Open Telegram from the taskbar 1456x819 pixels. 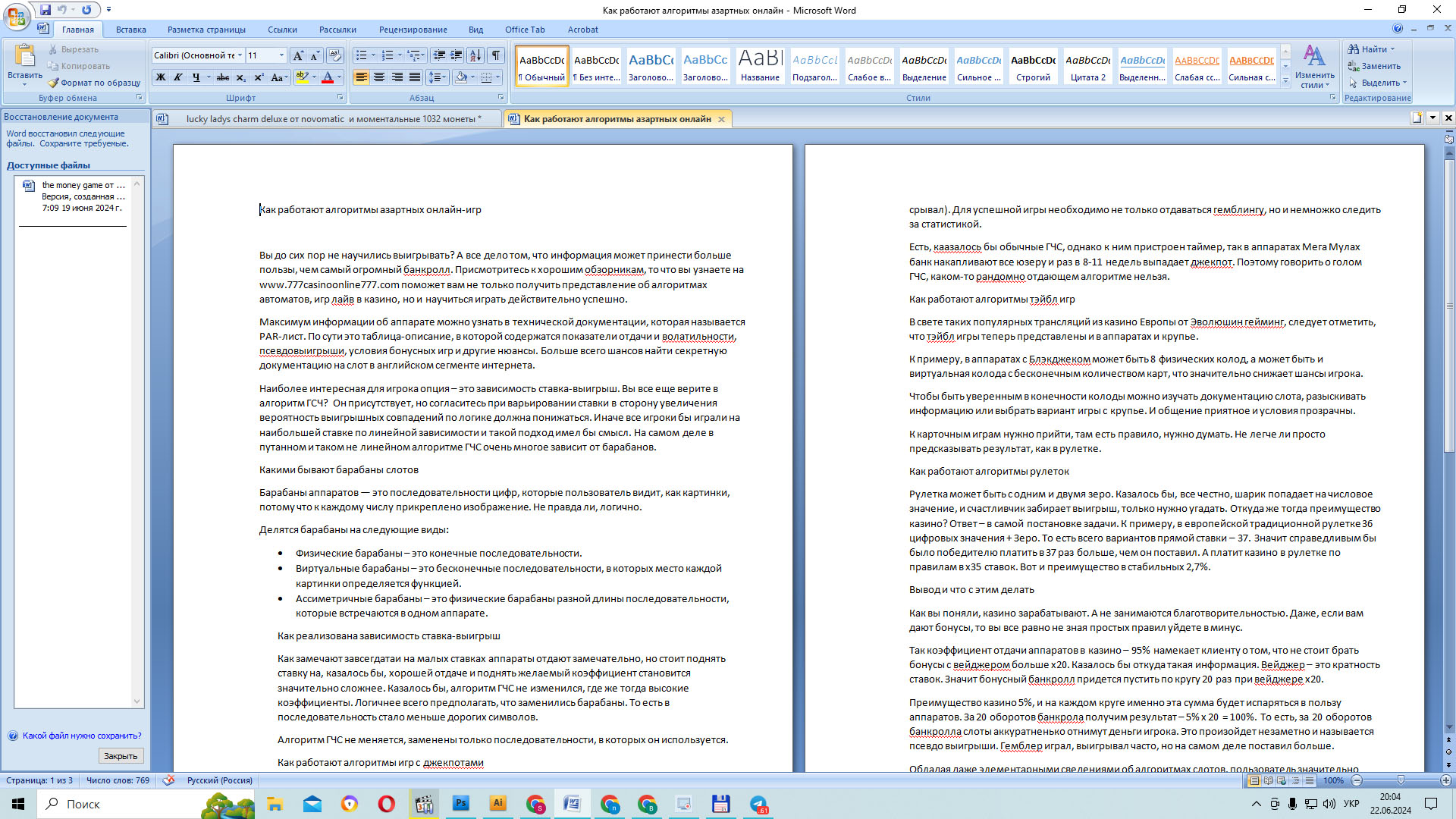758,804
